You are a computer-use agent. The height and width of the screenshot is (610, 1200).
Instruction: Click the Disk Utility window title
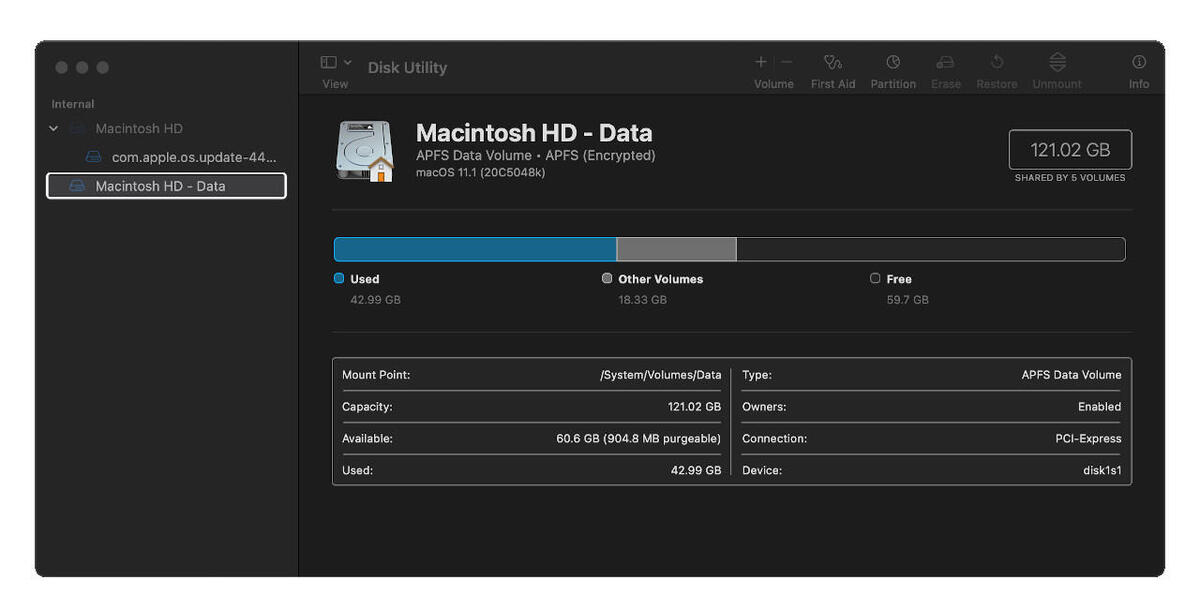[407, 68]
